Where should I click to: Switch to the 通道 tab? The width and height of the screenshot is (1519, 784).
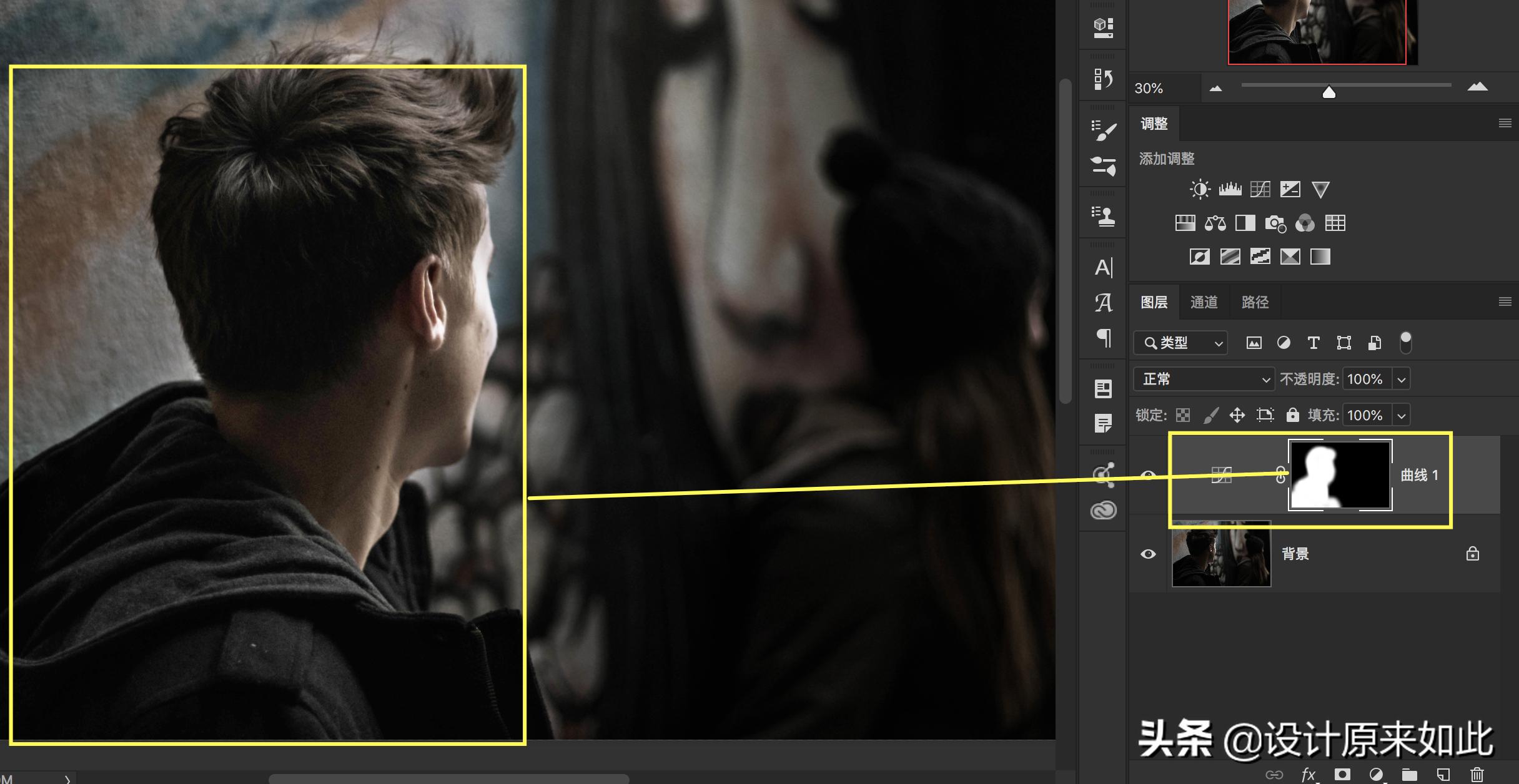[1204, 302]
